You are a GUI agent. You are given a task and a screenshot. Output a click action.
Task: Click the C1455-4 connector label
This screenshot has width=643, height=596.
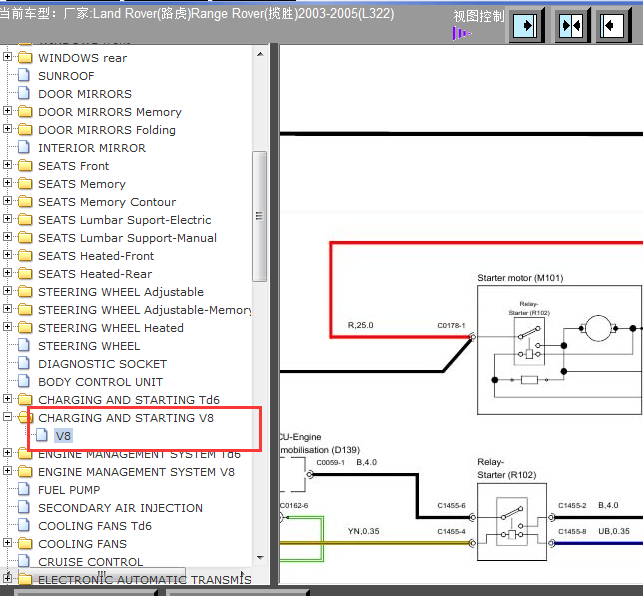tap(451, 532)
